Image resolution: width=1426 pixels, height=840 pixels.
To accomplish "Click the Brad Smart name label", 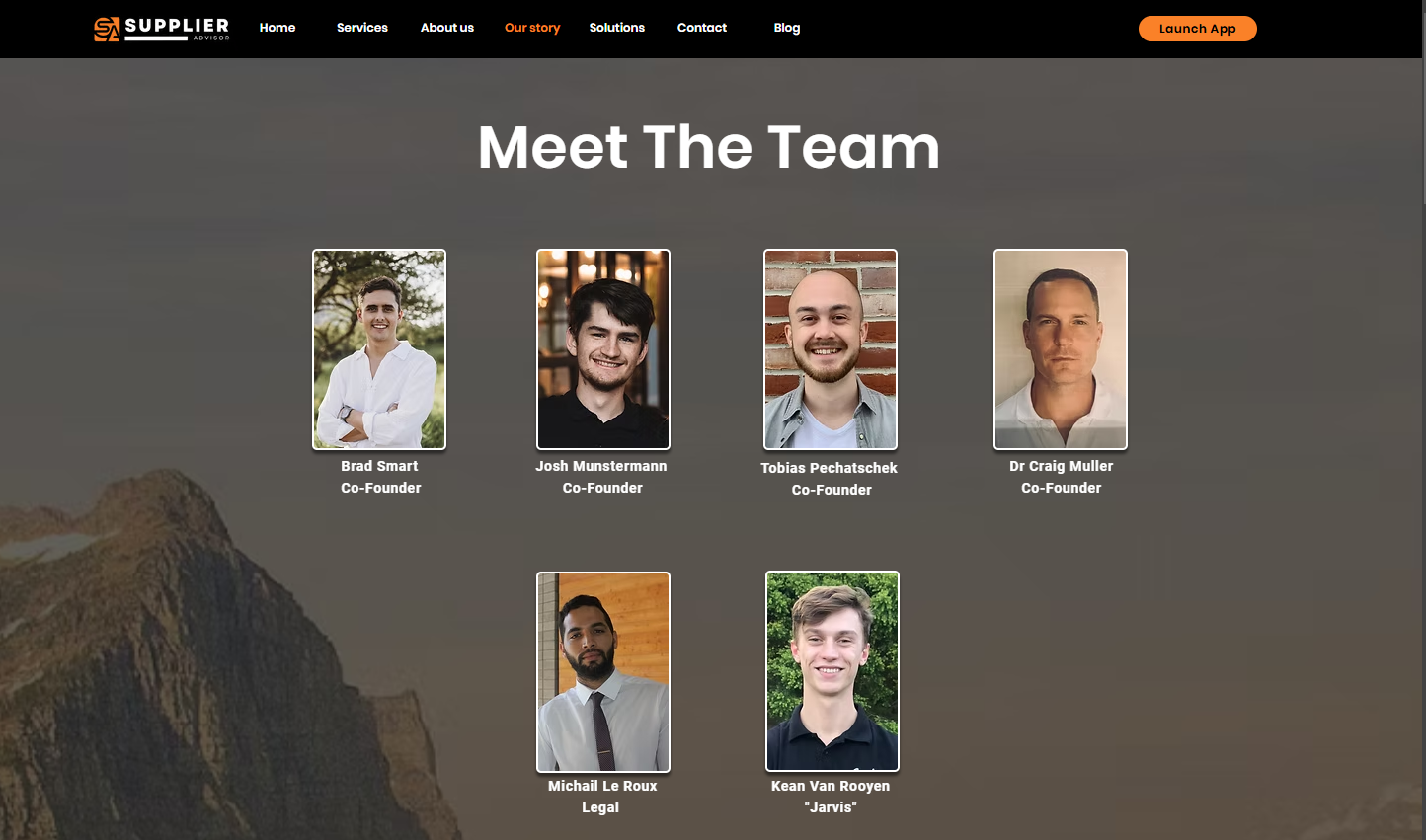I will pos(379,466).
